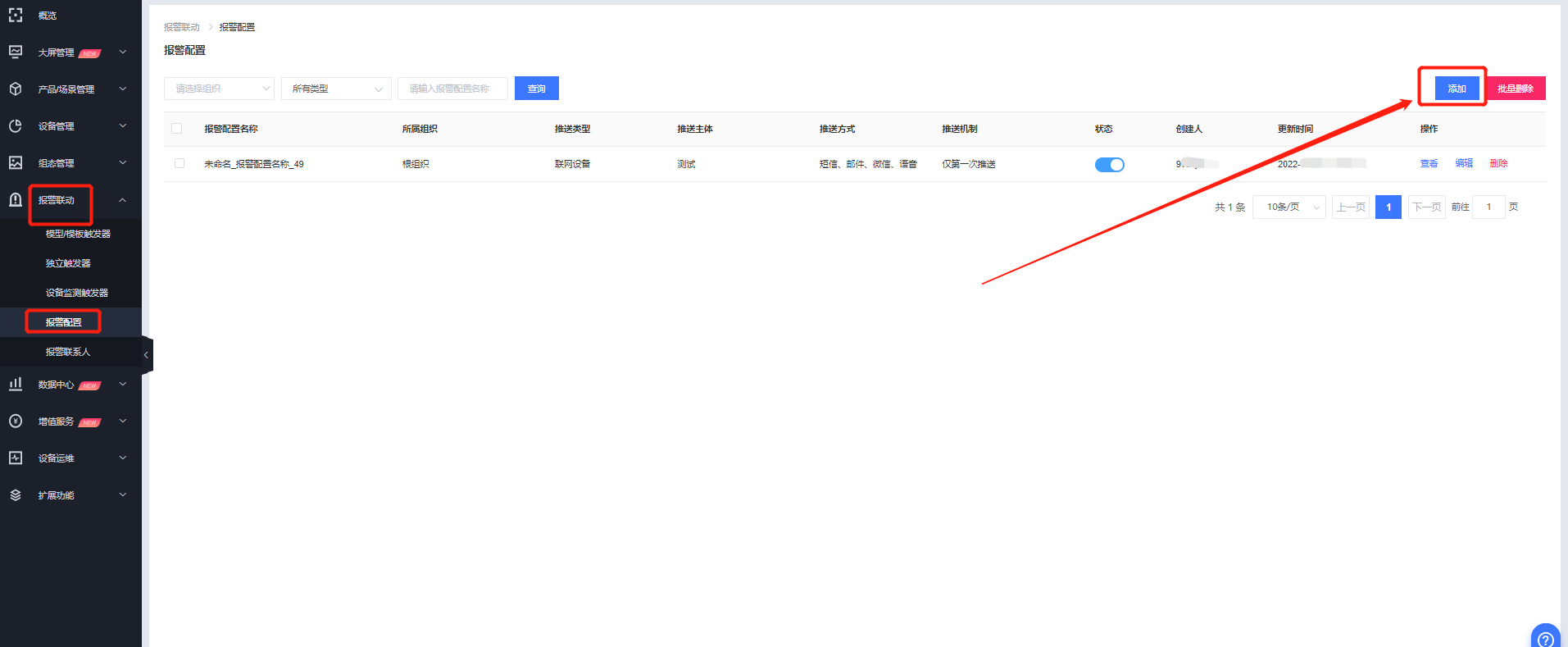The image size is (1568, 647).
Task: Click the 产品/场景管理 cube icon
Action: point(16,89)
